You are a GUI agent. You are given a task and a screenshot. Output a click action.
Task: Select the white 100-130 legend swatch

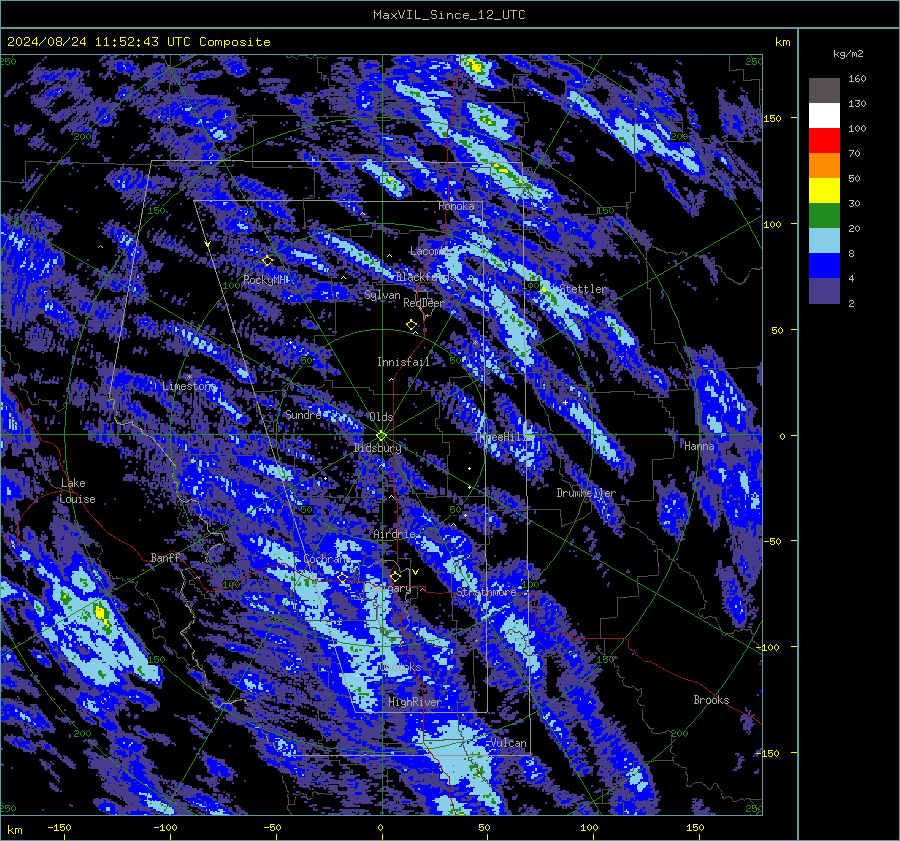[x=824, y=116]
